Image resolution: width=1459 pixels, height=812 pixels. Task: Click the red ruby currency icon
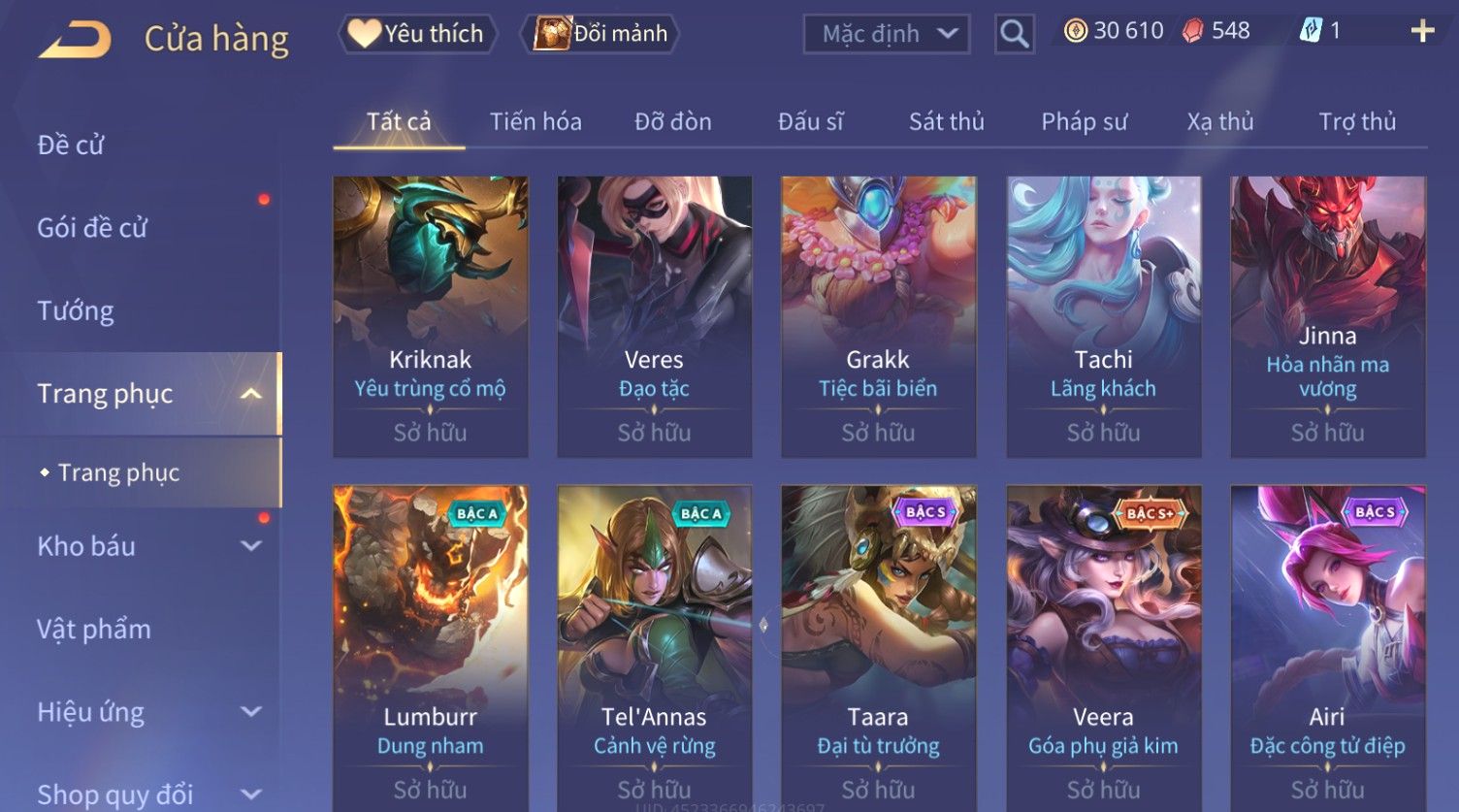tap(1192, 31)
